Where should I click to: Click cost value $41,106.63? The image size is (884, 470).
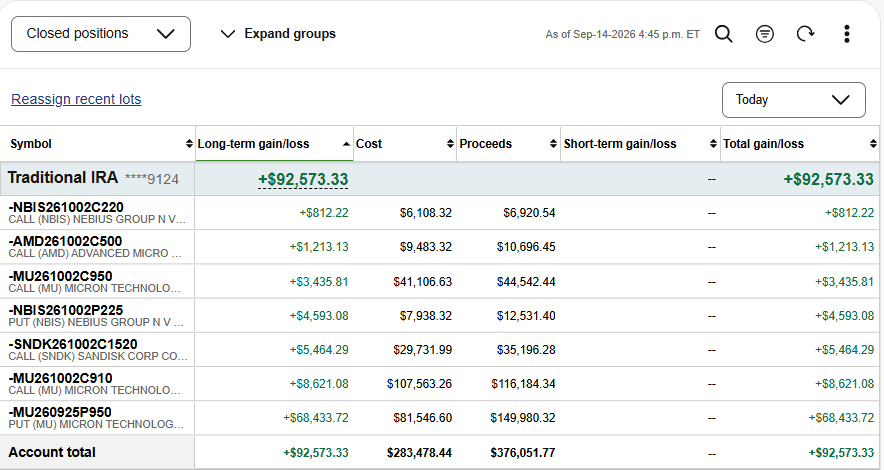click(x=423, y=282)
